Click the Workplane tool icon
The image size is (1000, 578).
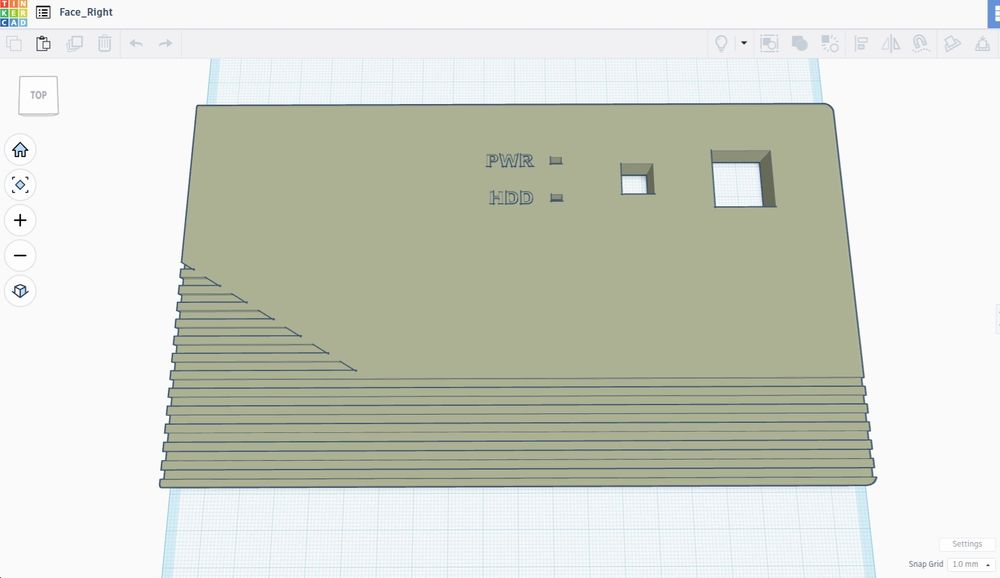click(982, 43)
